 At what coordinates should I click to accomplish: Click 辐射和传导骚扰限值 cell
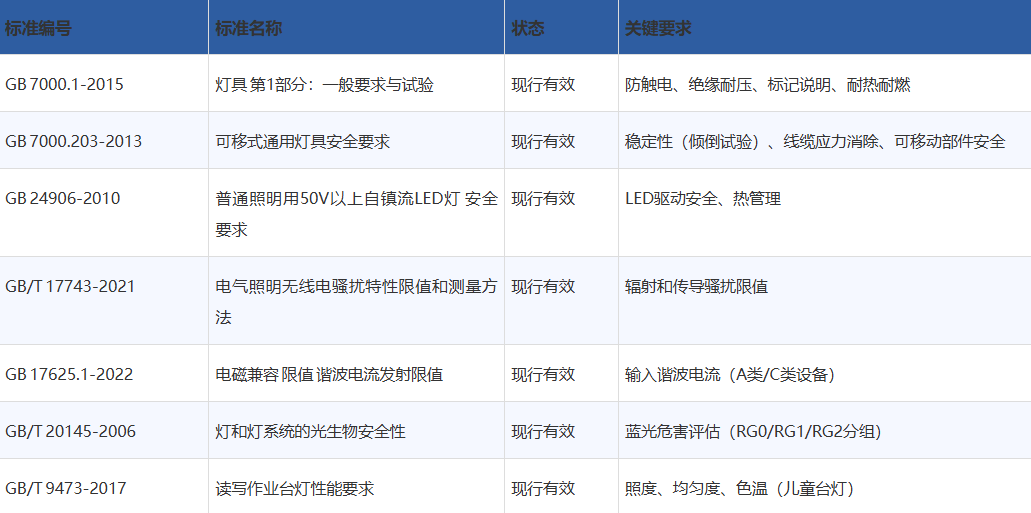coord(825,301)
